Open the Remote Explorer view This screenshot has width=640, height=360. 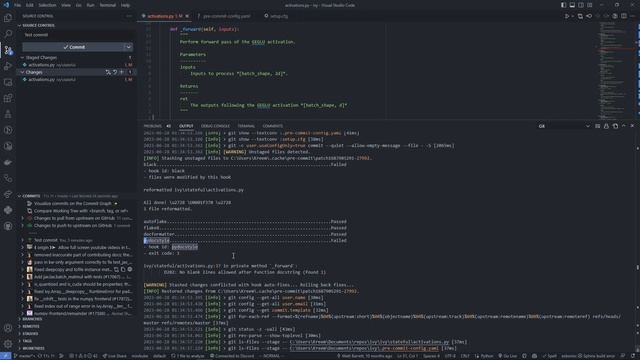[x=8, y=82]
